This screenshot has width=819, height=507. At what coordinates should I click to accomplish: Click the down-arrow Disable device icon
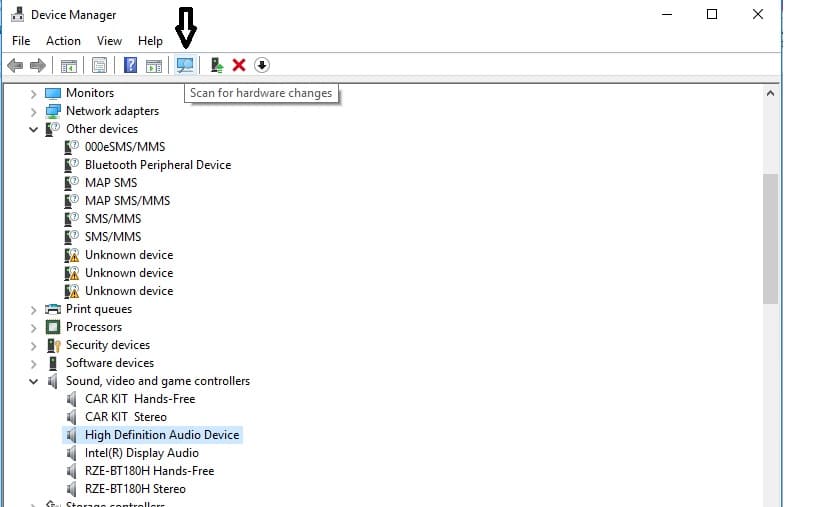262,65
